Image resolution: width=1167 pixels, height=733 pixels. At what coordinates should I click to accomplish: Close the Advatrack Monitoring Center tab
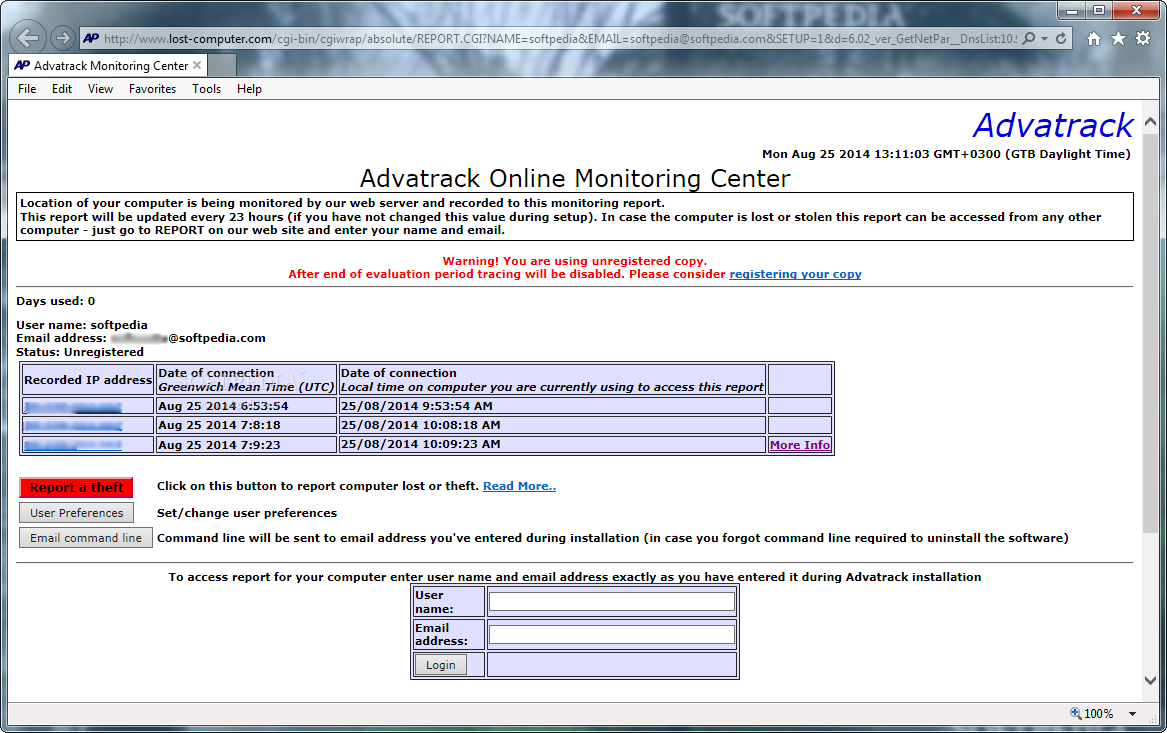(197, 65)
